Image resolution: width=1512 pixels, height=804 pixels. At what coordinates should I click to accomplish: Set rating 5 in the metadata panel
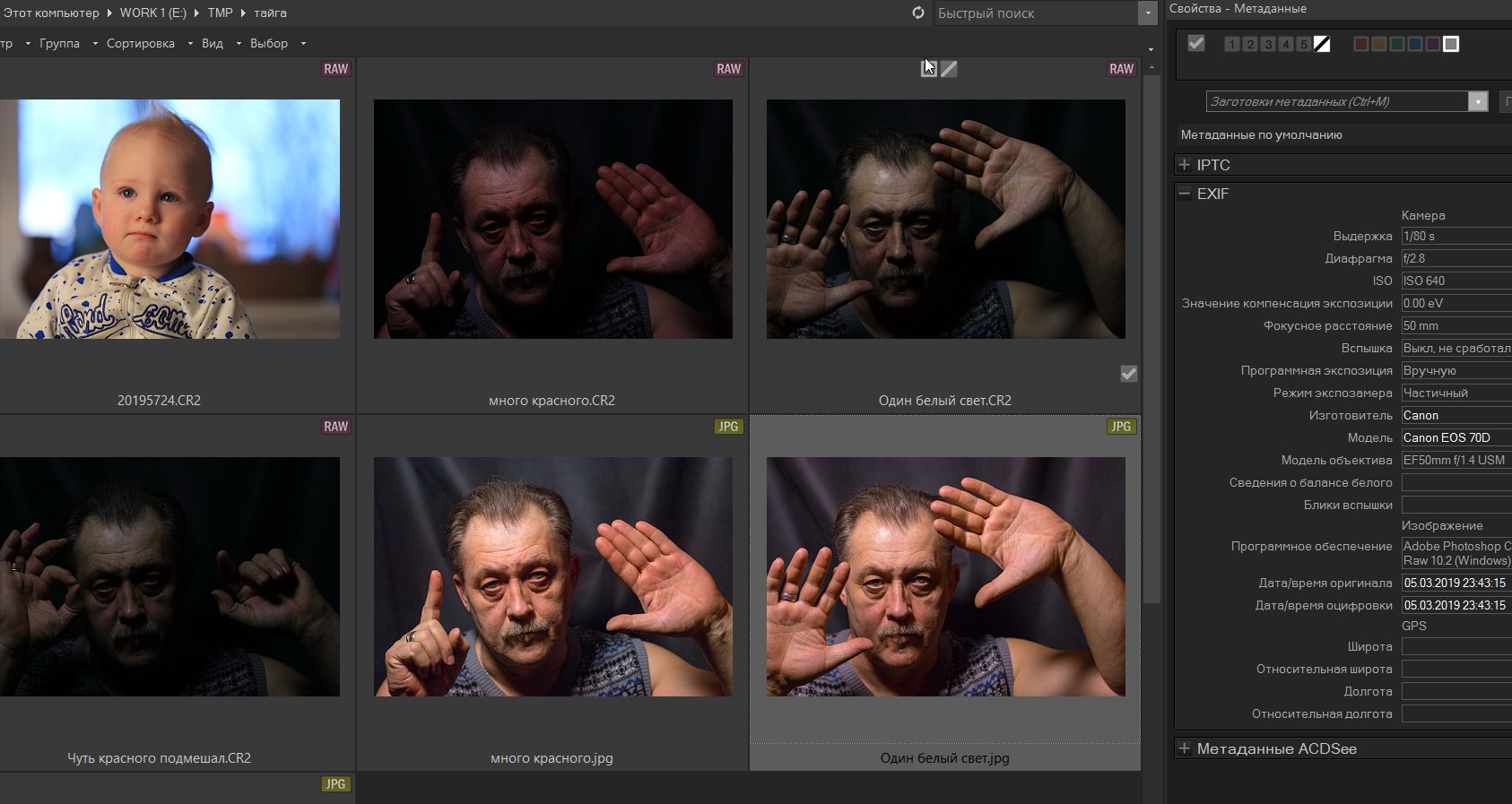(x=1304, y=44)
